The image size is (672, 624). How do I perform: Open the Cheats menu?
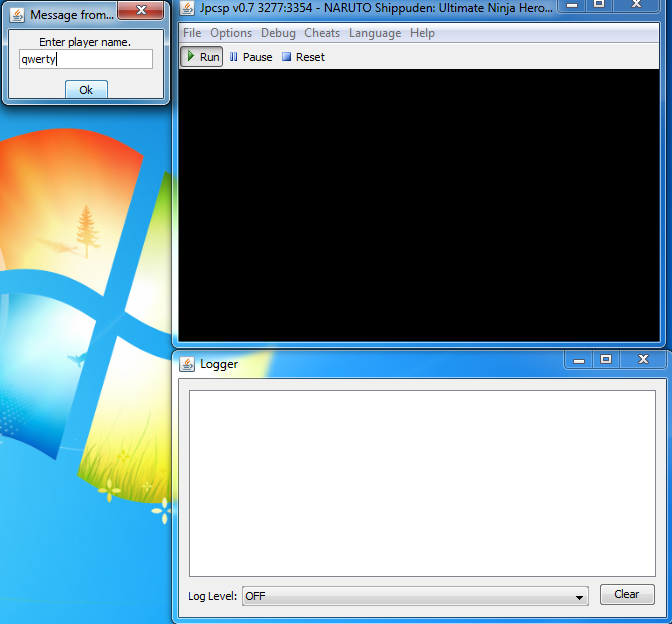pos(322,33)
